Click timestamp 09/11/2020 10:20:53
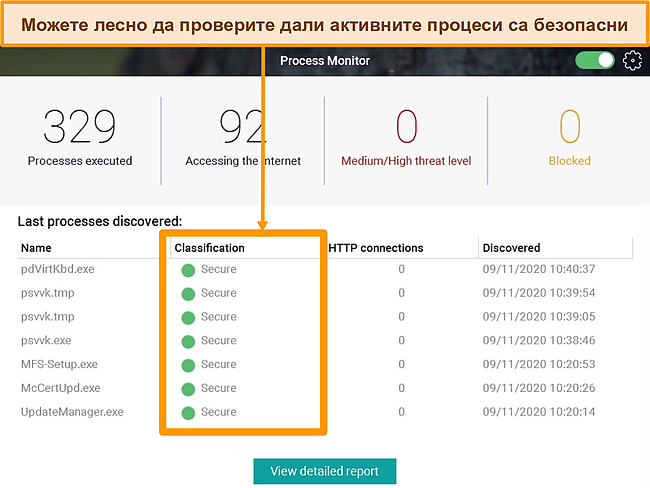650x488 pixels. 539,364
